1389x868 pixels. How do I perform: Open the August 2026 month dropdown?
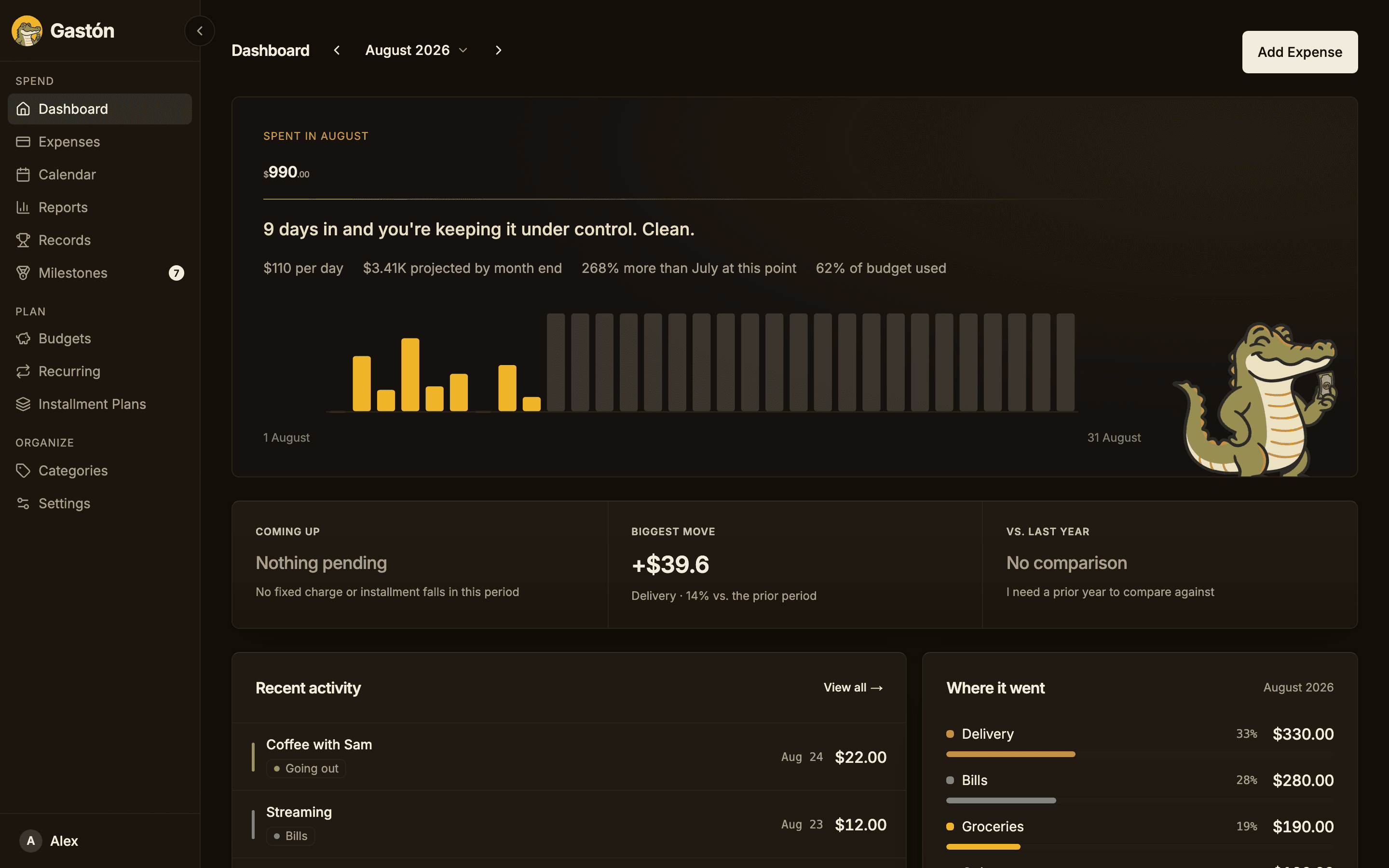pos(417,51)
